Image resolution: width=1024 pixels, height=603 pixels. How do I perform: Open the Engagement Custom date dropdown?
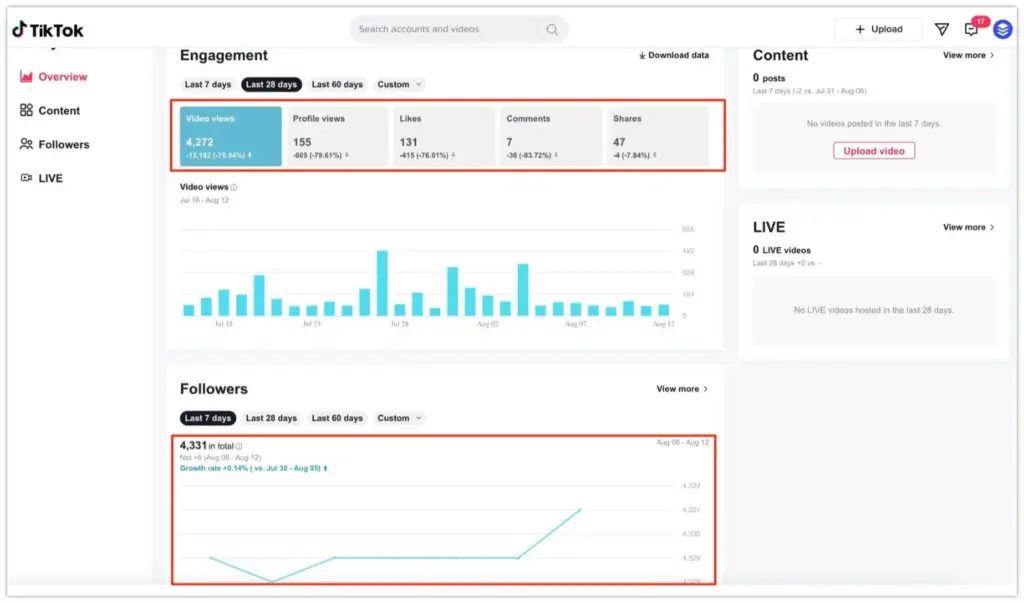399,84
